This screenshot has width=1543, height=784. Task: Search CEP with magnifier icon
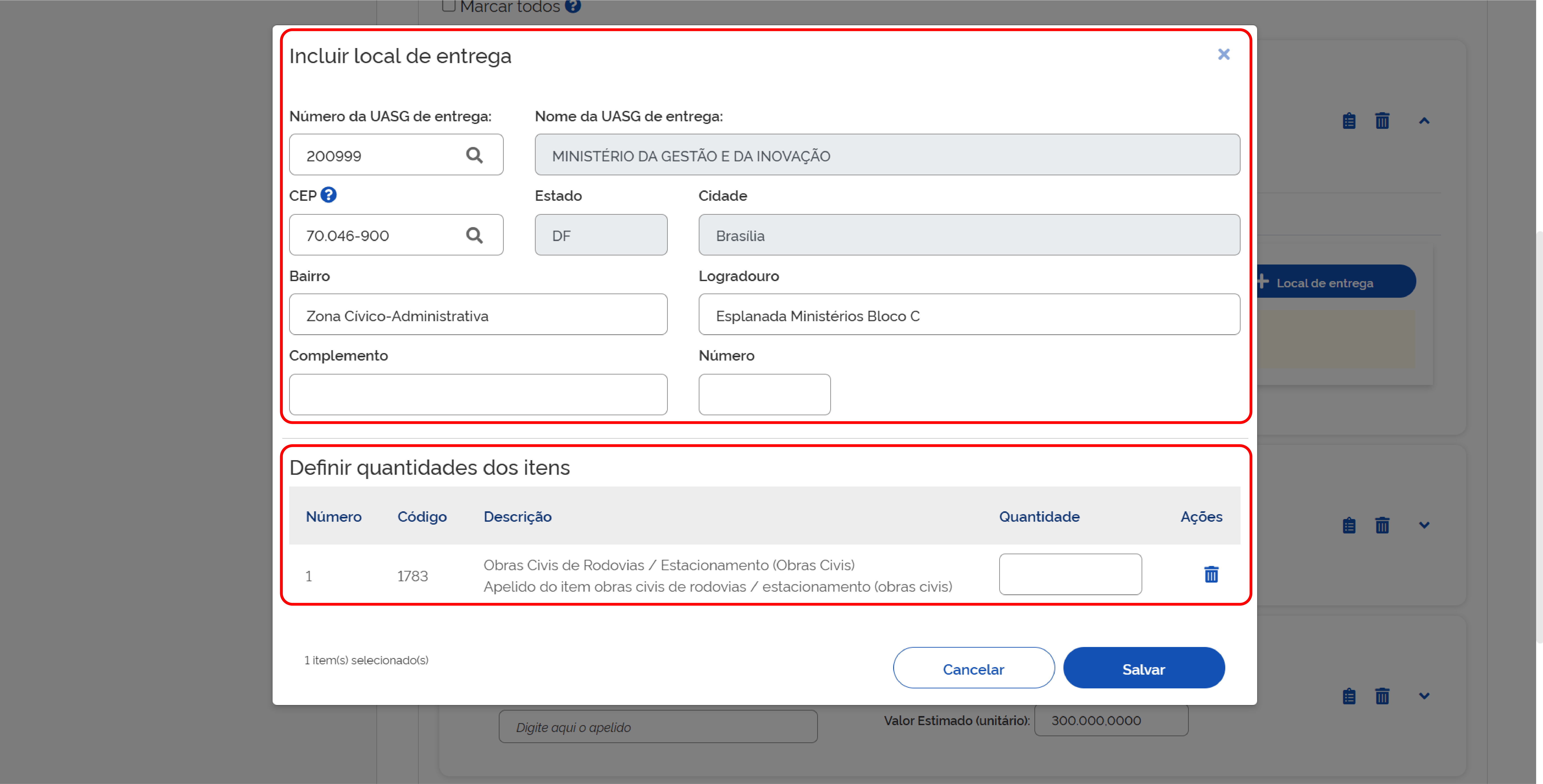point(474,235)
